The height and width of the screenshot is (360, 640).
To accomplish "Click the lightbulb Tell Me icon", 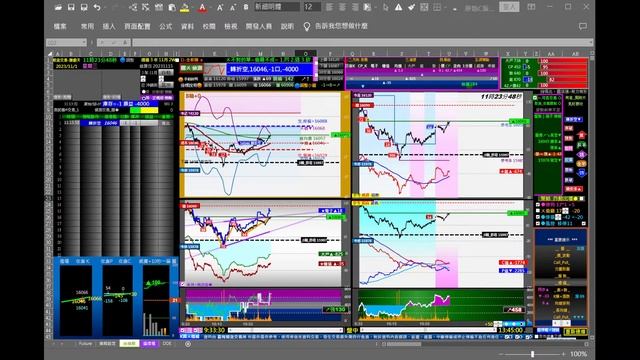I will 307,27.
